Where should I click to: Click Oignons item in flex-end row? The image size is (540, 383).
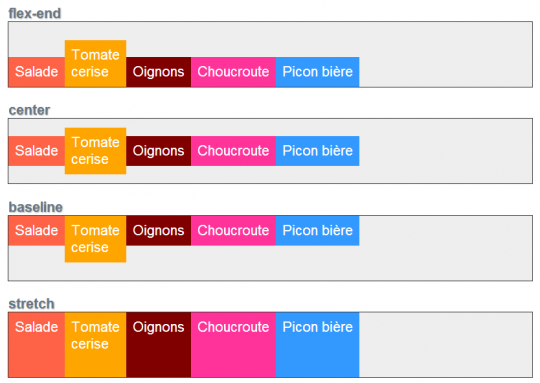tap(158, 72)
